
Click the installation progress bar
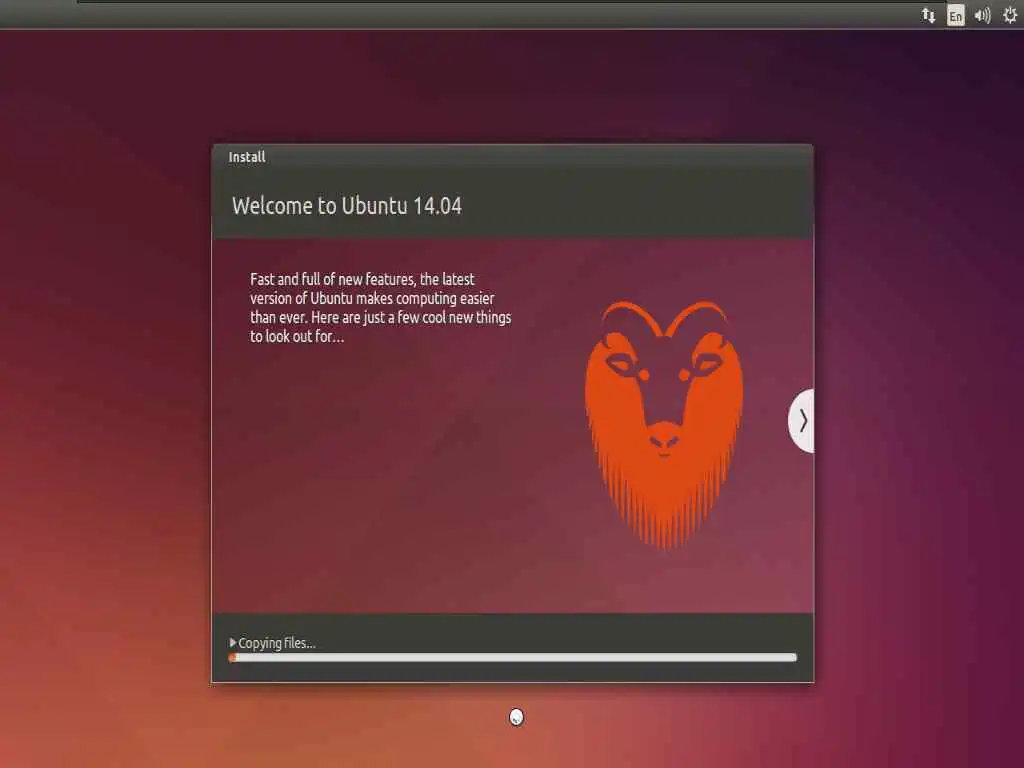coord(513,658)
